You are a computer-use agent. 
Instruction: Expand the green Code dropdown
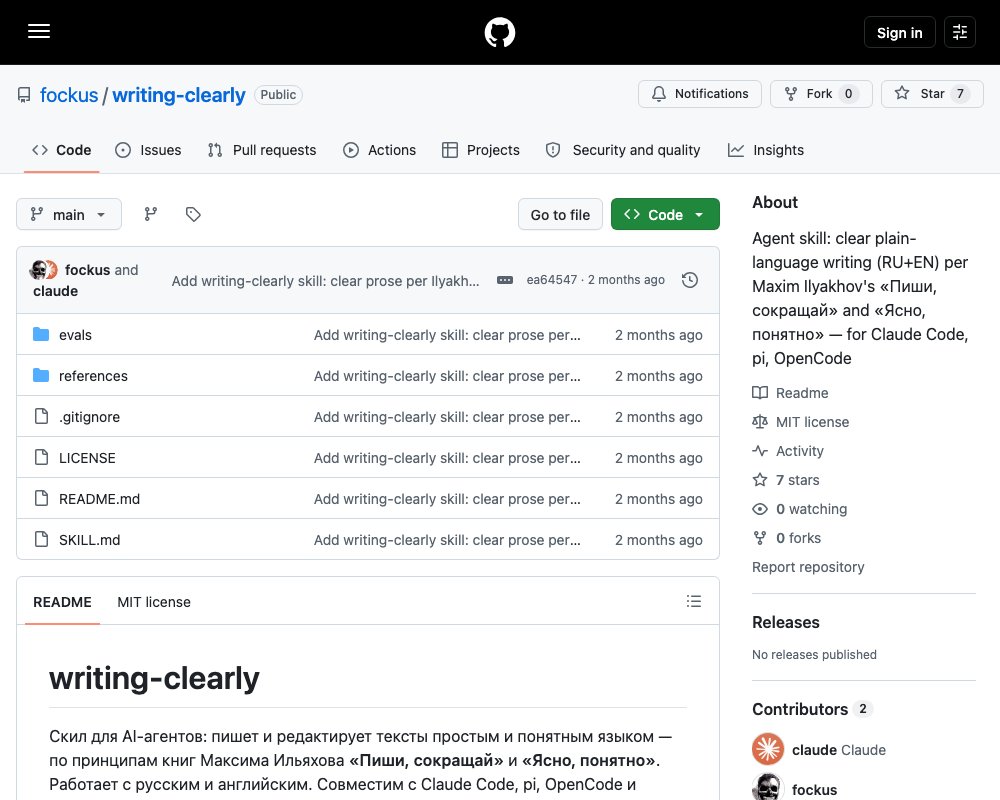click(x=665, y=214)
